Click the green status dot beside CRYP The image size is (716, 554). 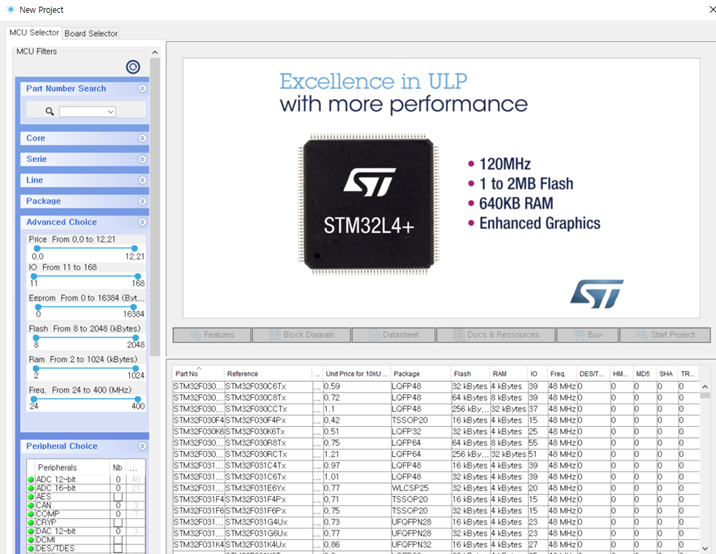tap(31, 522)
